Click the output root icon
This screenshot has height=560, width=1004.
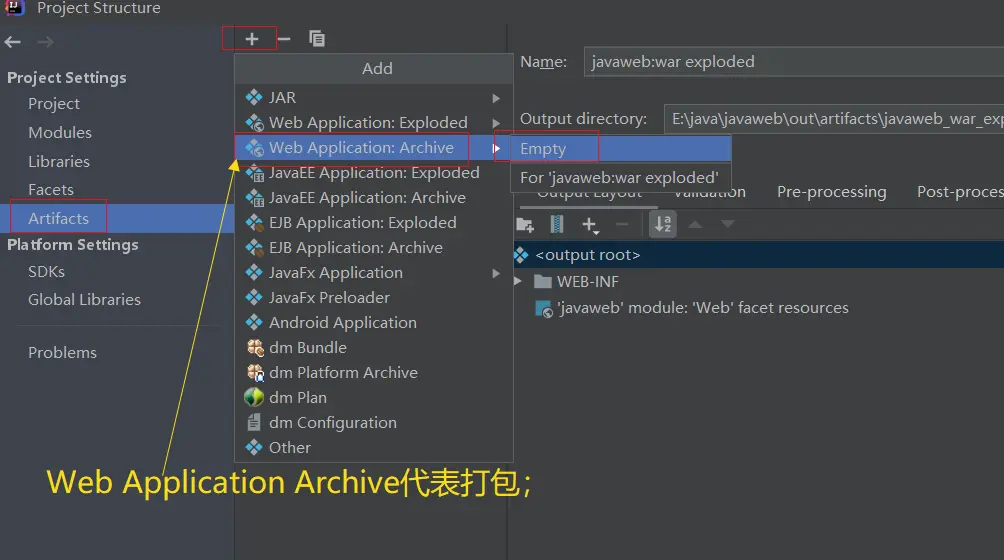pos(522,255)
